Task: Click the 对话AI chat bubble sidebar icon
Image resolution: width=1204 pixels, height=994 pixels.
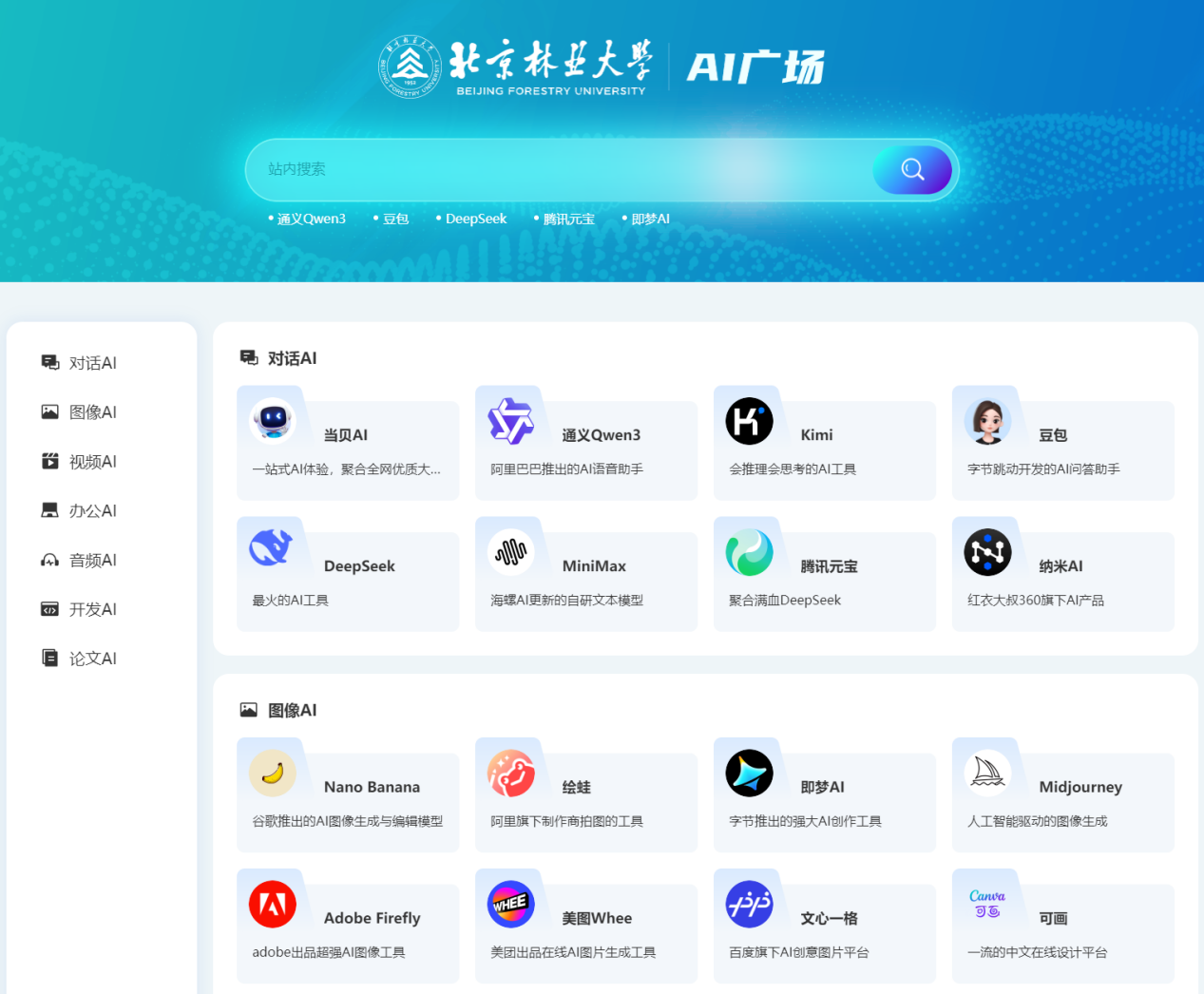Action: (50, 362)
